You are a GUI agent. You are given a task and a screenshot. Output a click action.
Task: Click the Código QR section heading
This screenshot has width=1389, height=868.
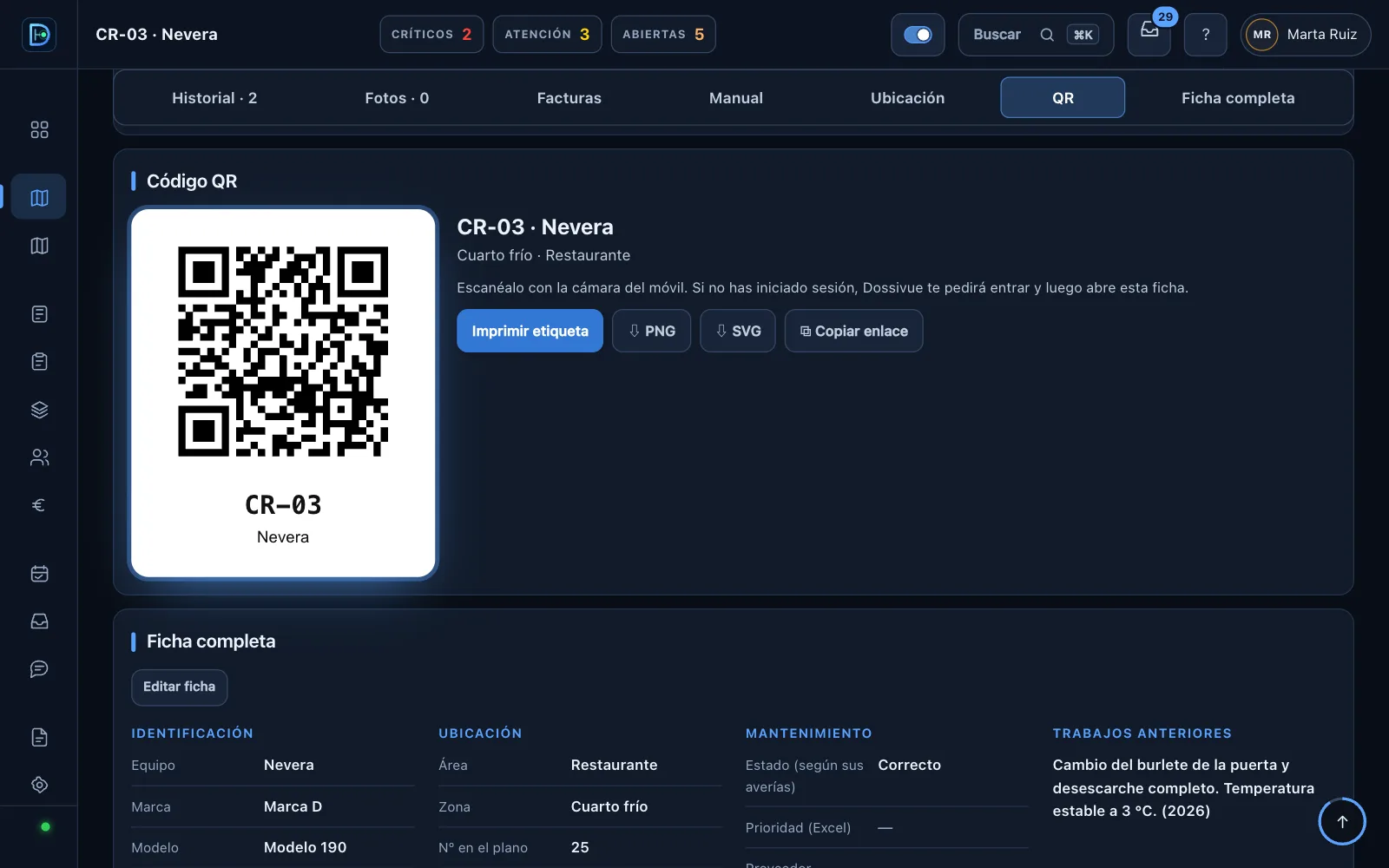pos(192,181)
